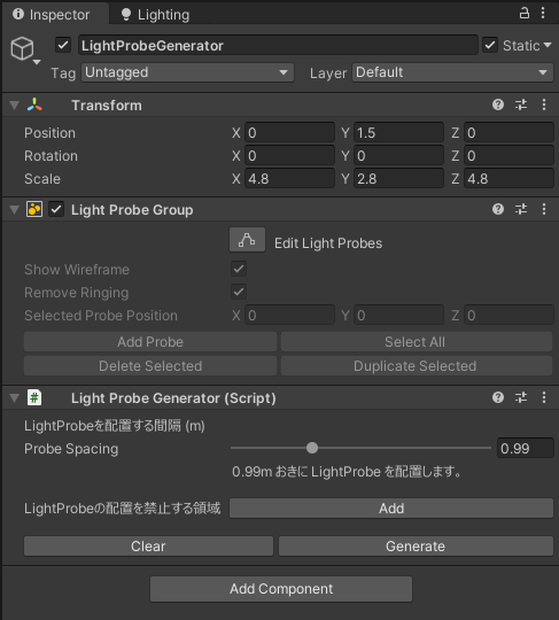Collapse the Light Probe Group foldout

15,210
